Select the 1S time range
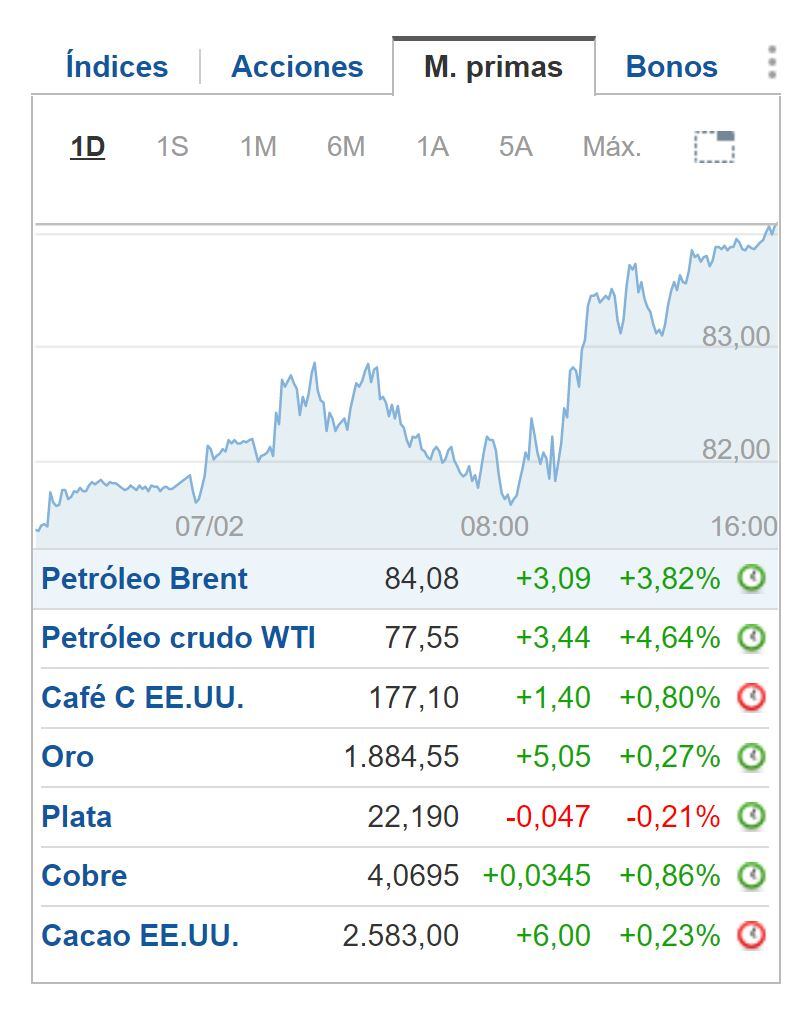This screenshot has width=795, height=1021. (x=171, y=146)
